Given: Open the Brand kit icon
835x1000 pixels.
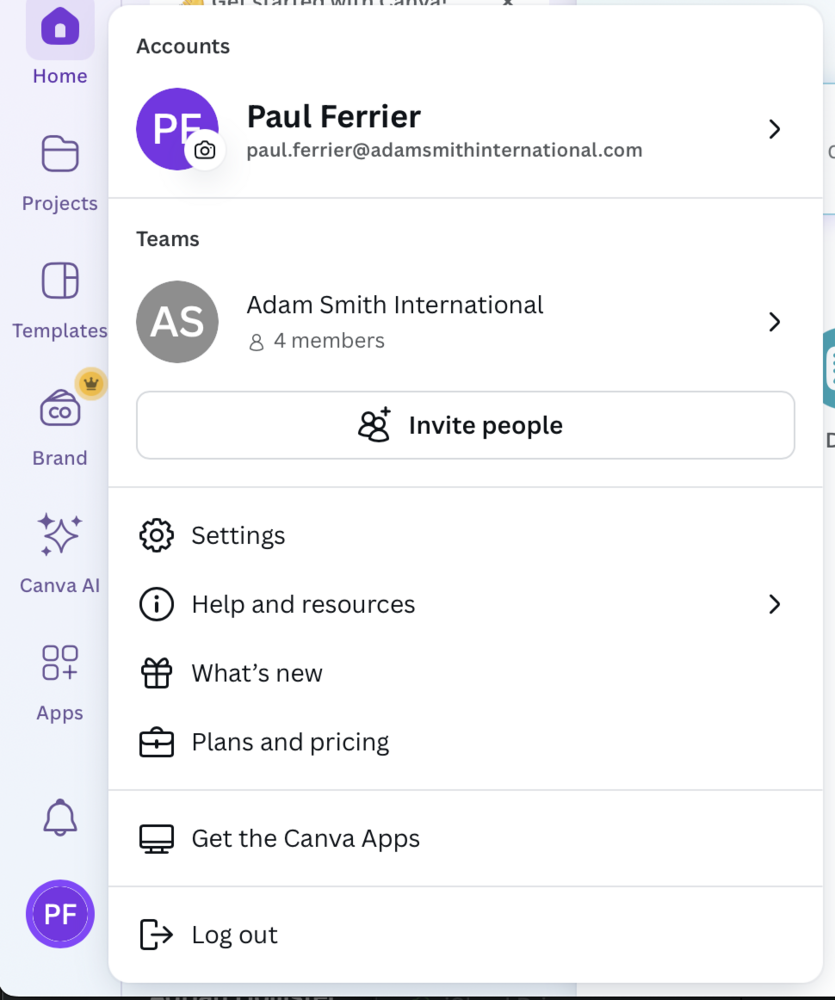Looking at the screenshot, I should [x=60, y=409].
